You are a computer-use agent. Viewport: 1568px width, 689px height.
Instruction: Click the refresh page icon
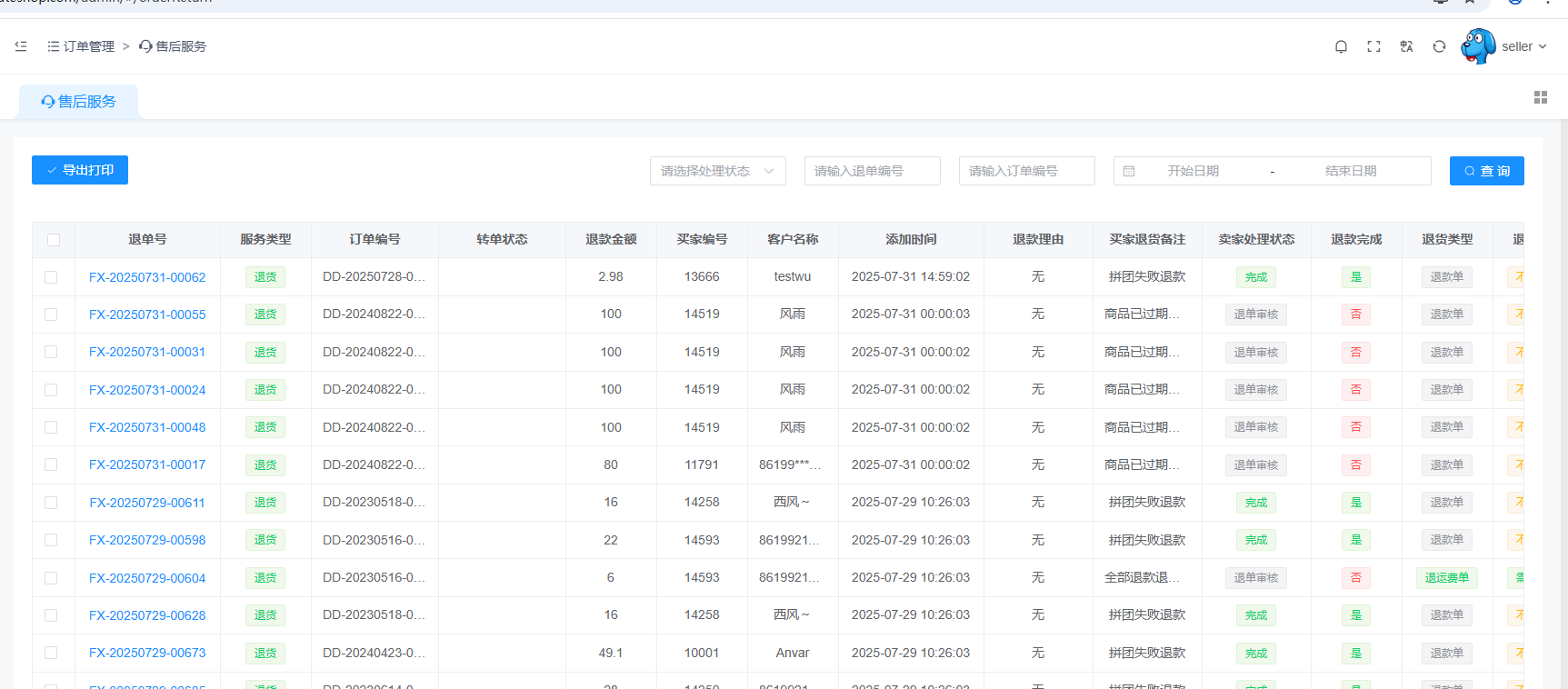click(1439, 46)
